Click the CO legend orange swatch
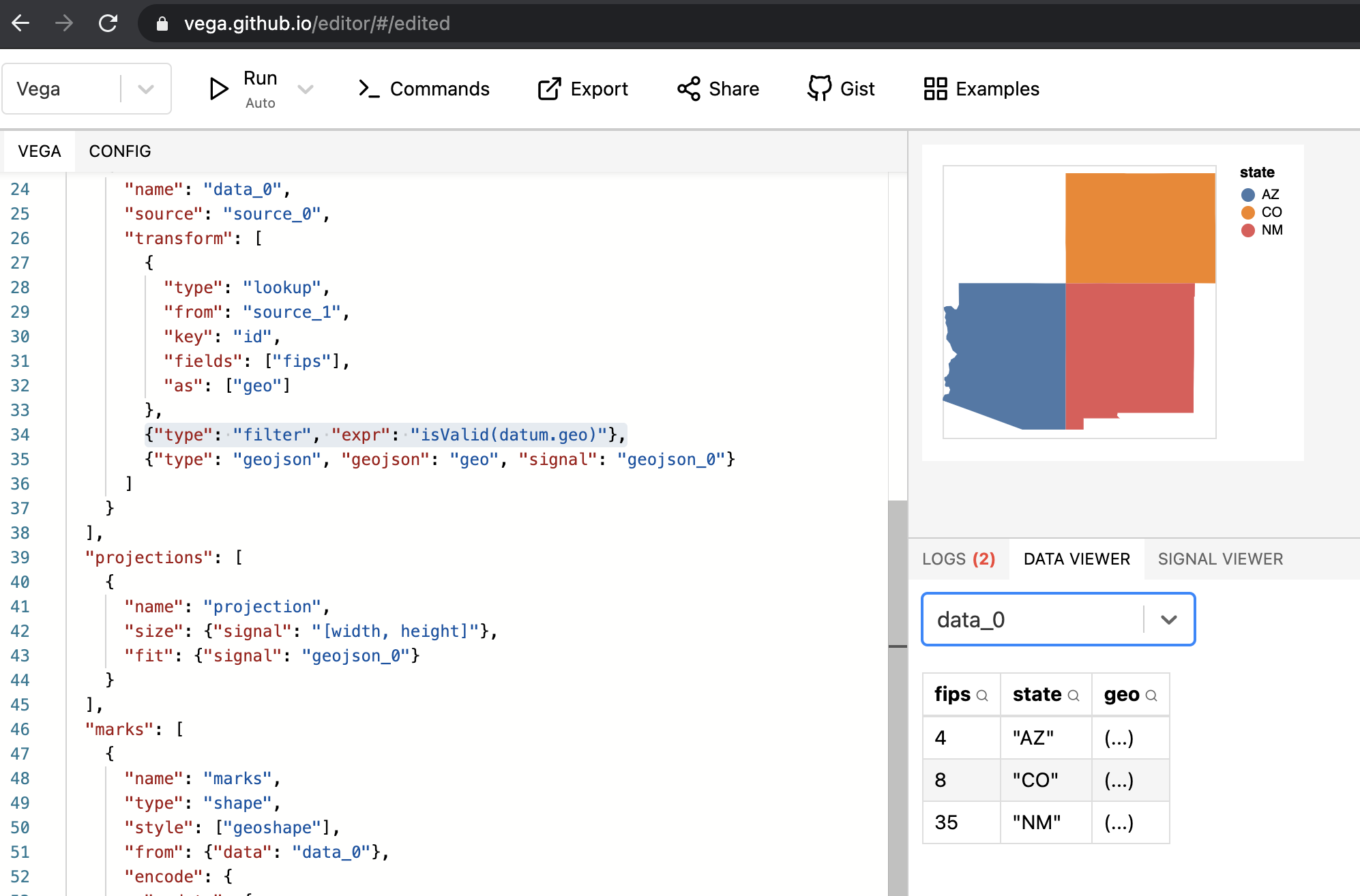1360x896 pixels. (1248, 213)
